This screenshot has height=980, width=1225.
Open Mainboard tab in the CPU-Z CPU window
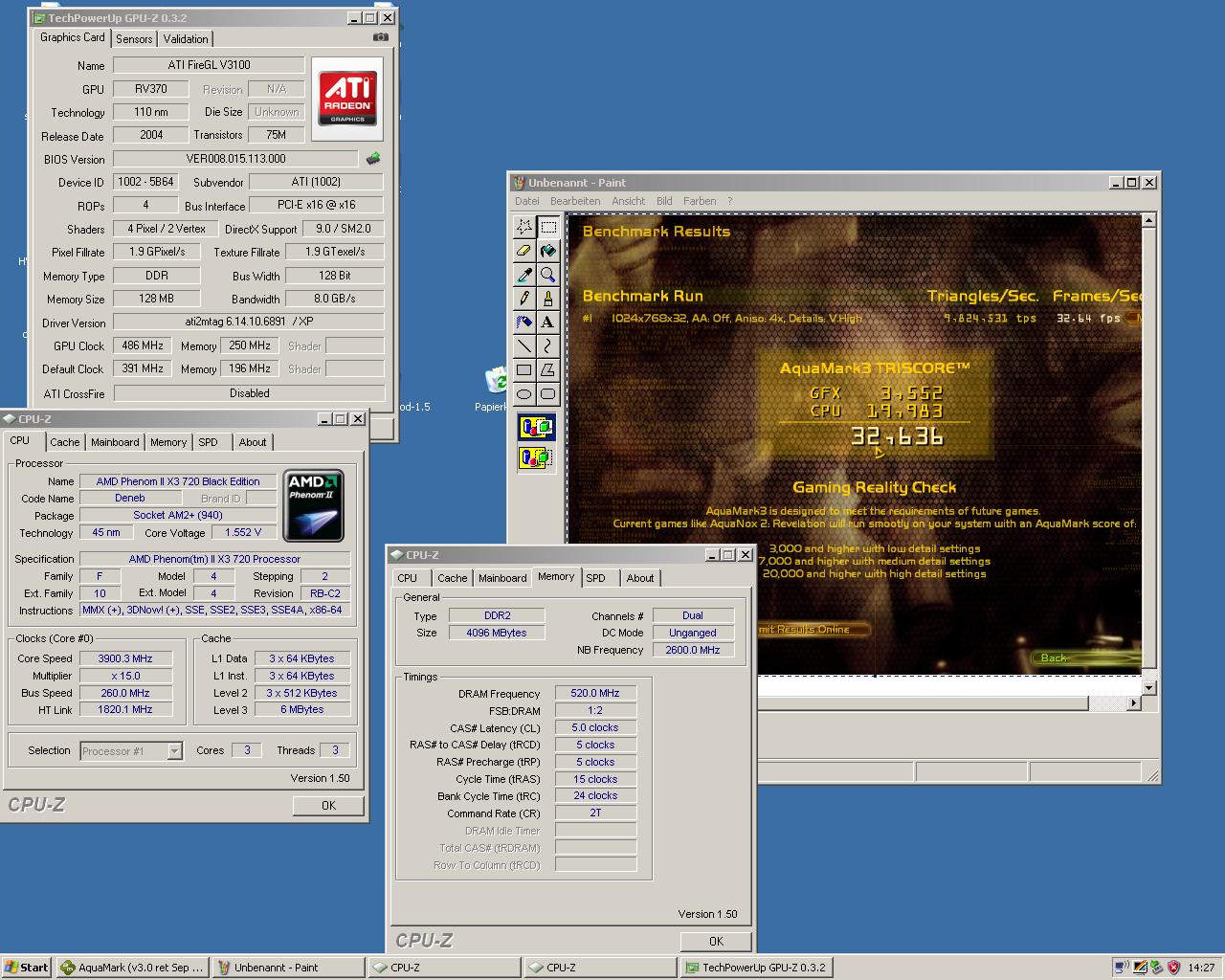point(115,442)
